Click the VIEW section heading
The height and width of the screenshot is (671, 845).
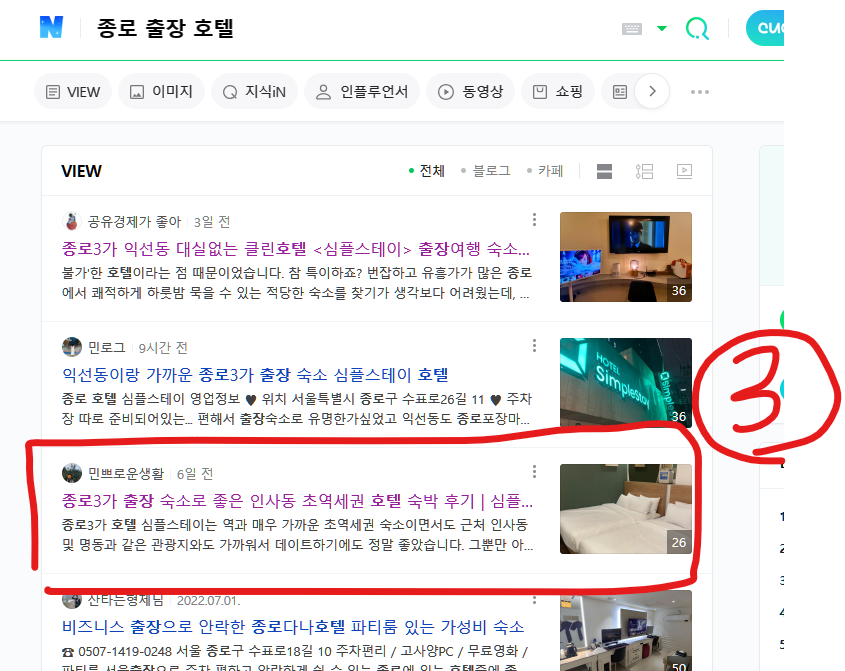coord(81,171)
